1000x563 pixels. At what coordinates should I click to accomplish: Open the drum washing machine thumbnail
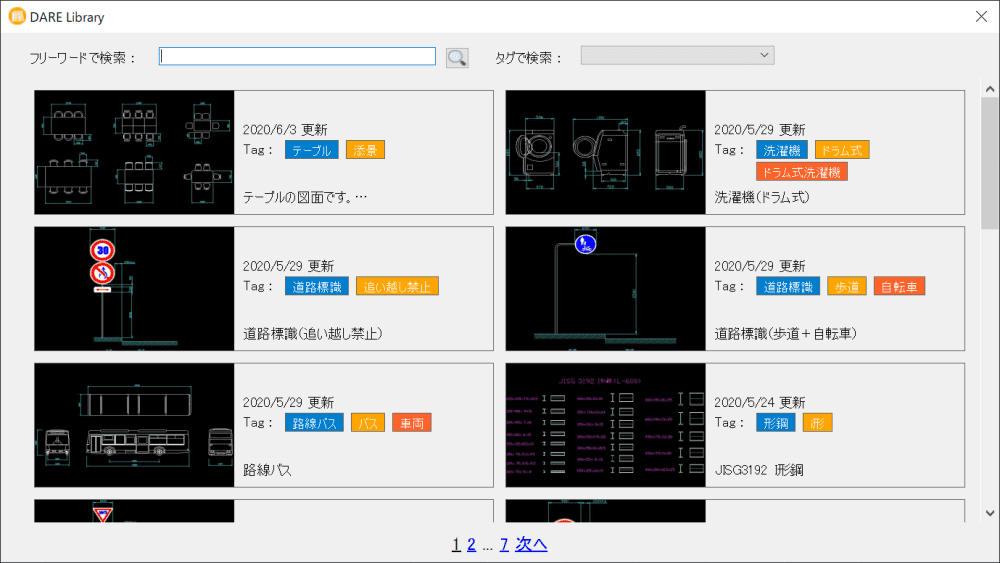tap(606, 152)
